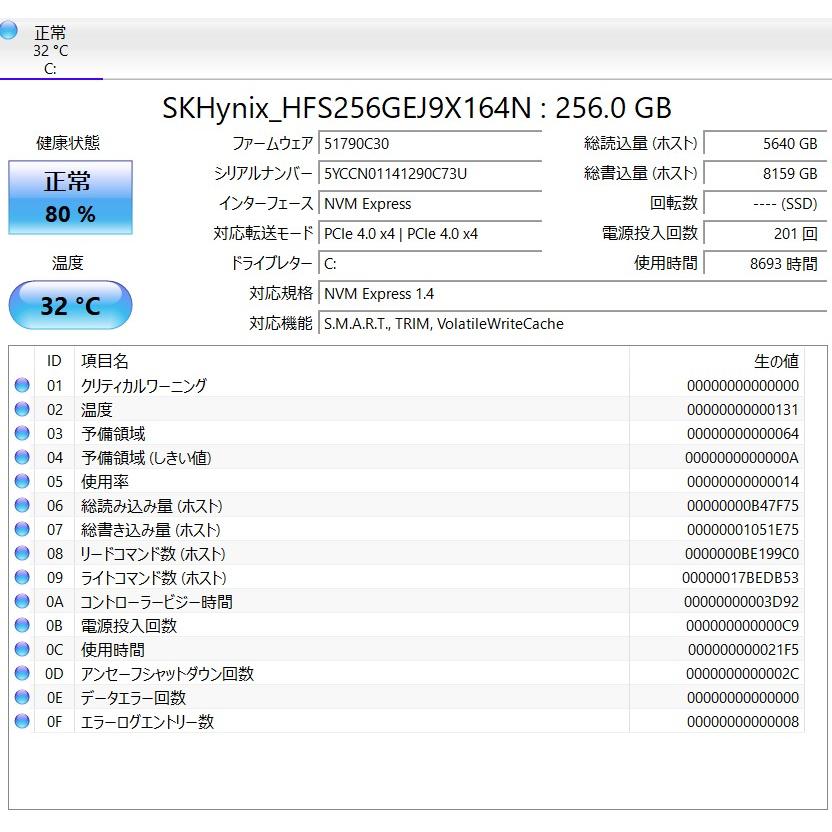Click the total host reads value 5640 GB
Viewport: 832px width, 832px height.
765,143
